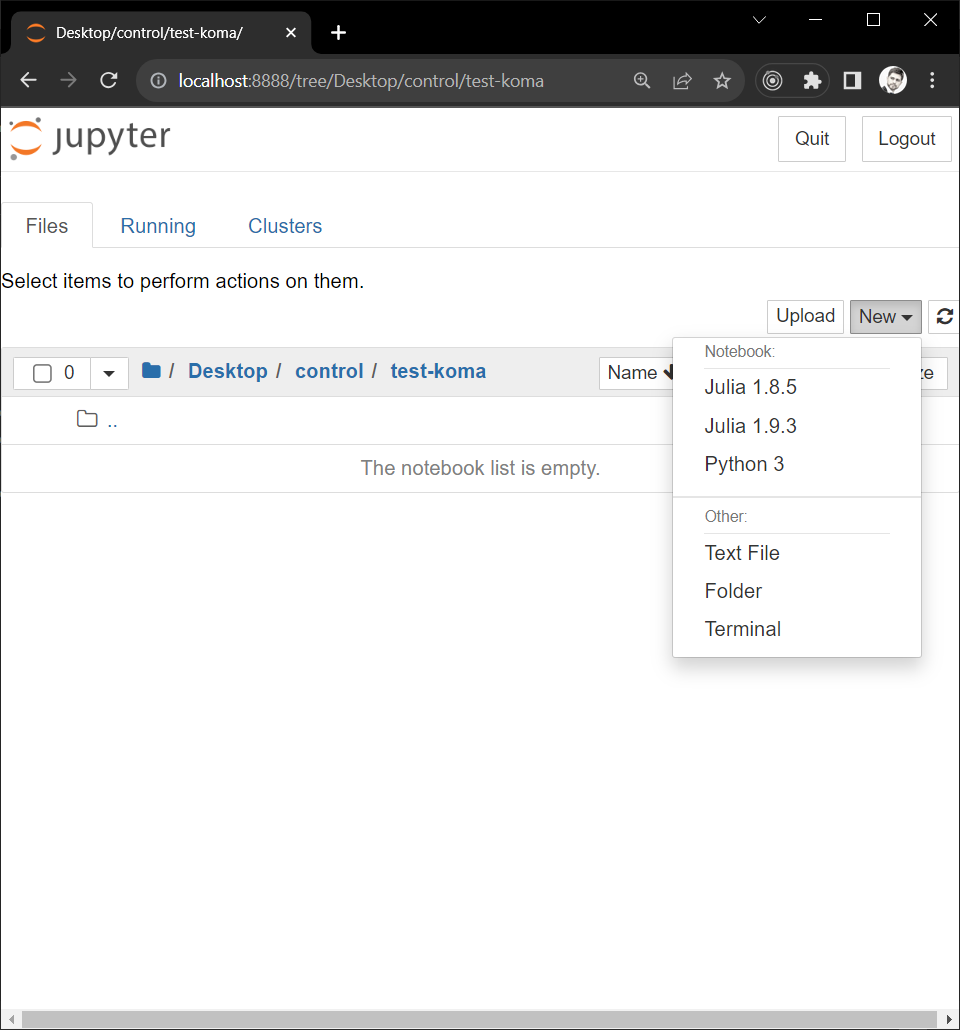Click the Jupyter logo
The image size is (960, 1030).
pyautogui.click(x=90, y=138)
